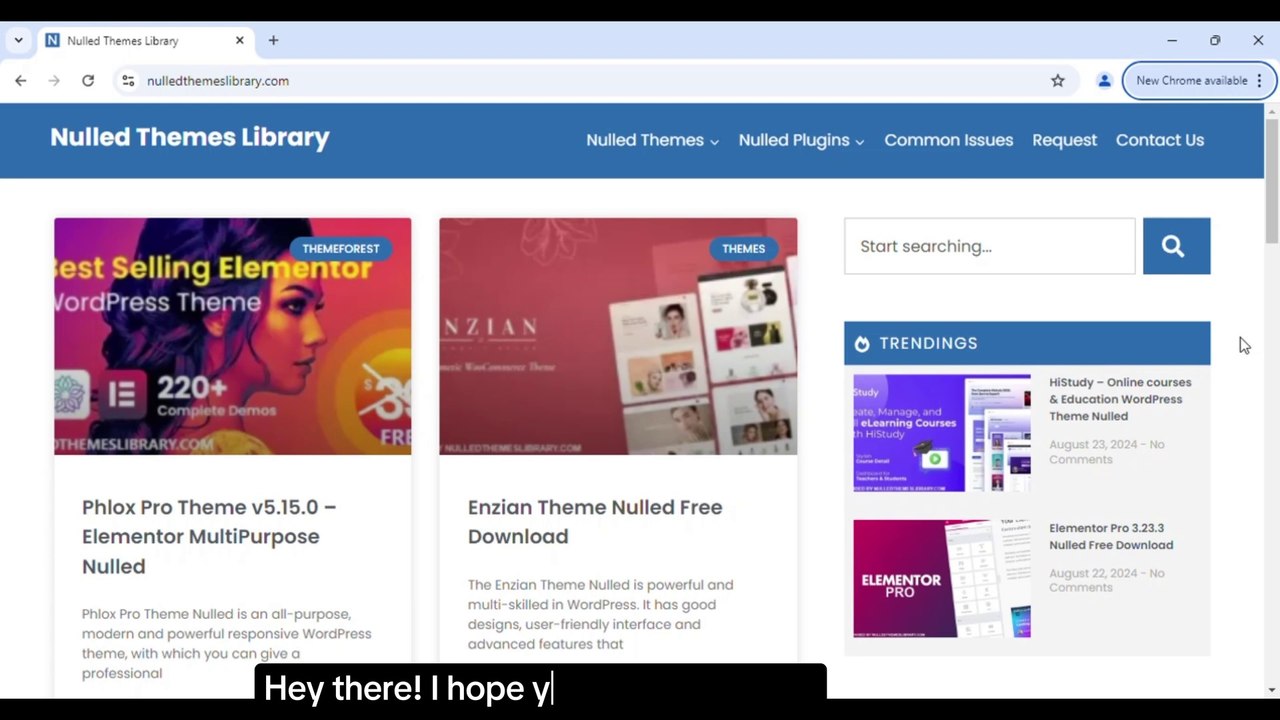
Task: Click the Nulled Themes Library tab favicon
Action: click(x=52, y=41)
